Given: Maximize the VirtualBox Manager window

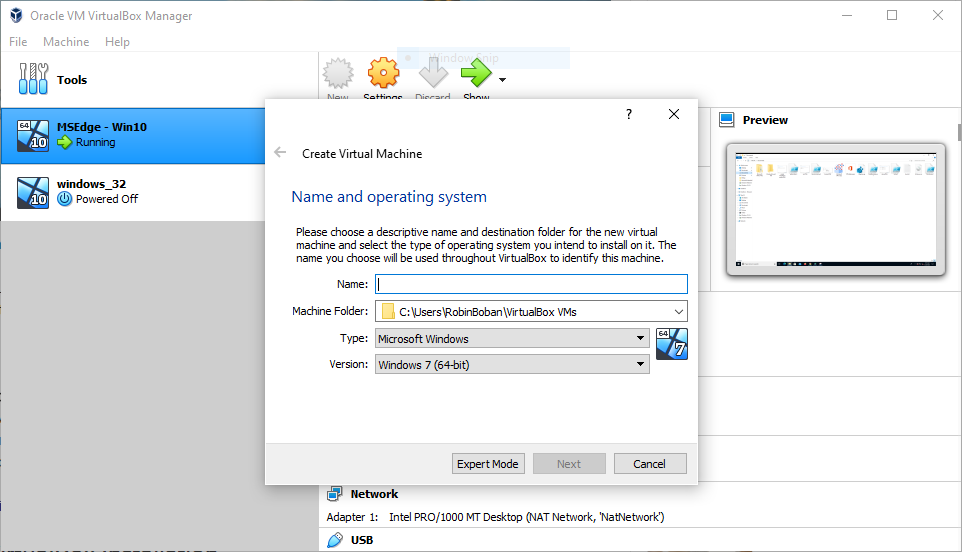Looking at the screenshot, I should (892, 15).
